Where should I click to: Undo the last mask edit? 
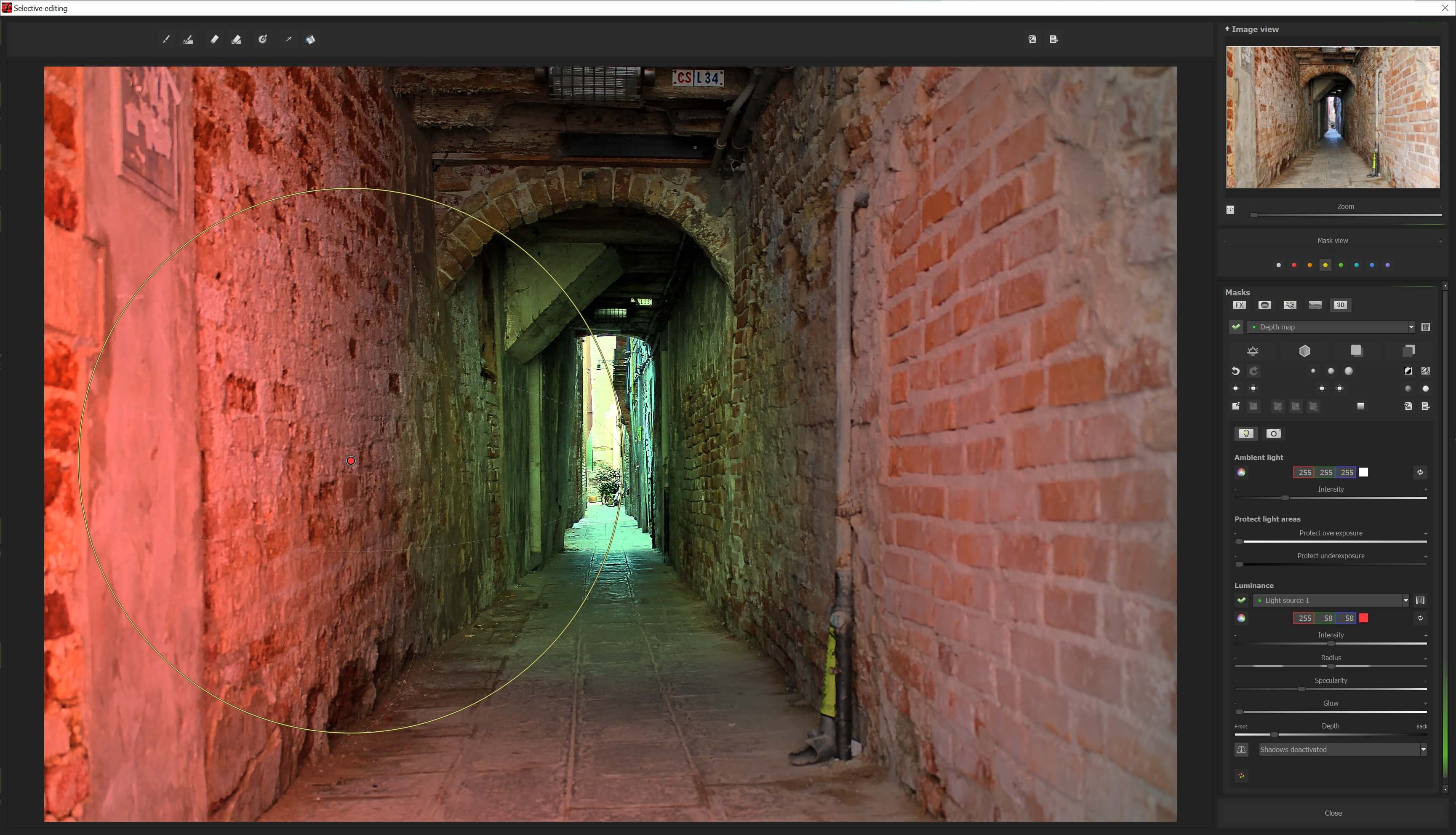point(1235,371)
